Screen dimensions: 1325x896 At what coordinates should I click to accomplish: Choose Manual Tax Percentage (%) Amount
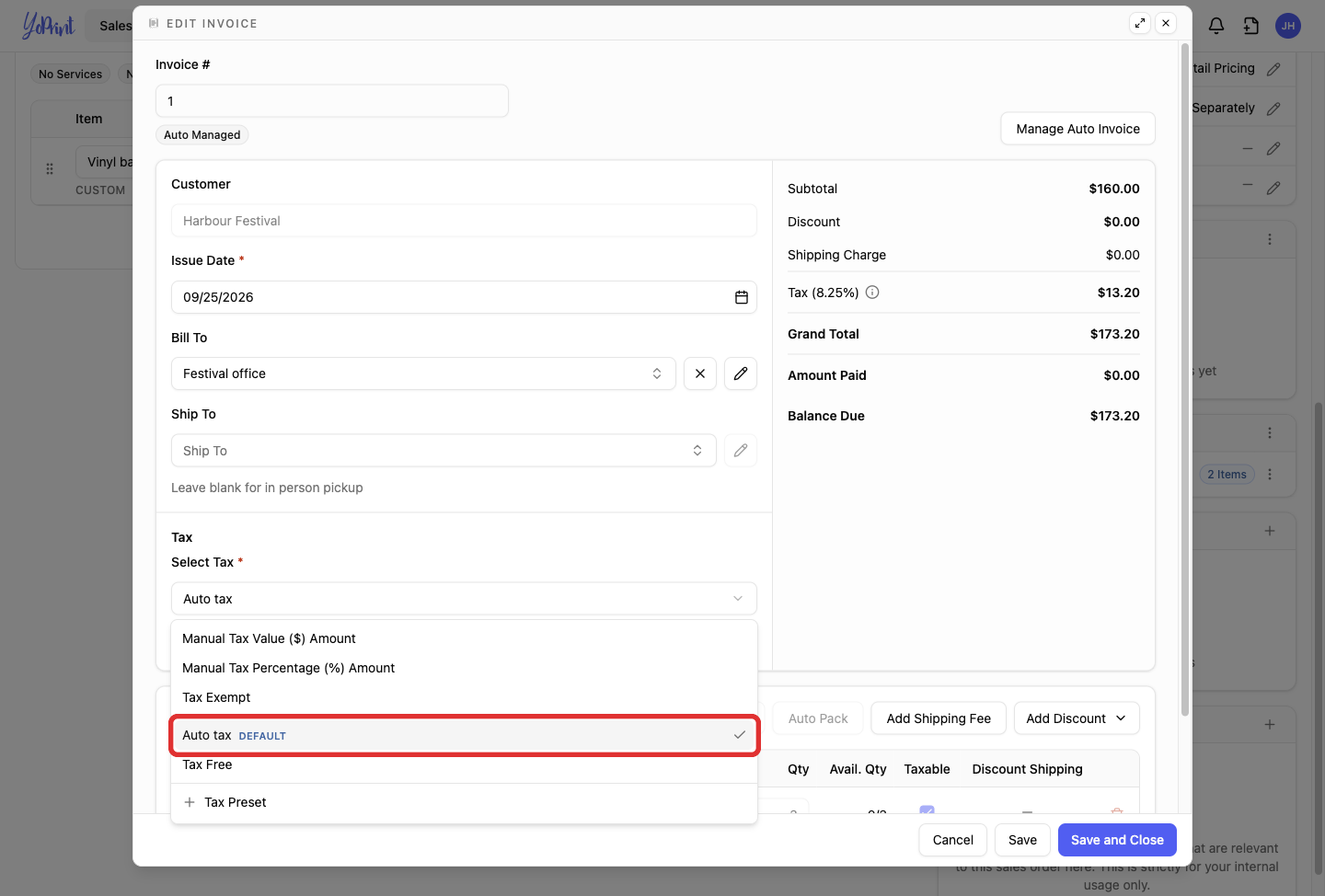[x=464, y=668]
